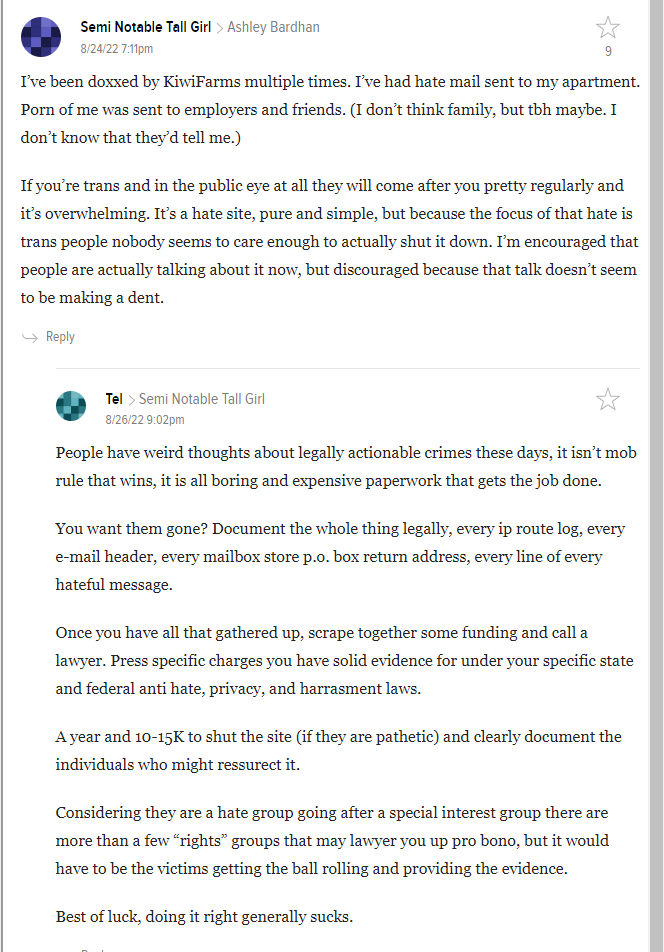Image resolution: width=664 pixels, height=952 pixels.
Task: Click the vertical scrollbar on right edge
Action: click(x=656, y=476)
